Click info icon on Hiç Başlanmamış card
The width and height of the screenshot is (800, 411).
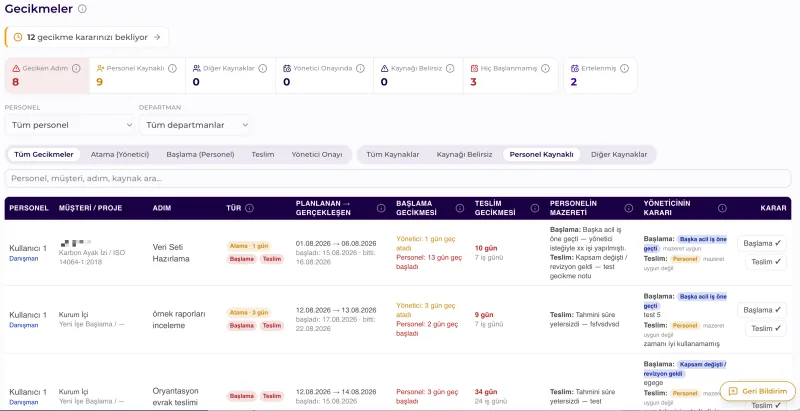coord(545,68)
